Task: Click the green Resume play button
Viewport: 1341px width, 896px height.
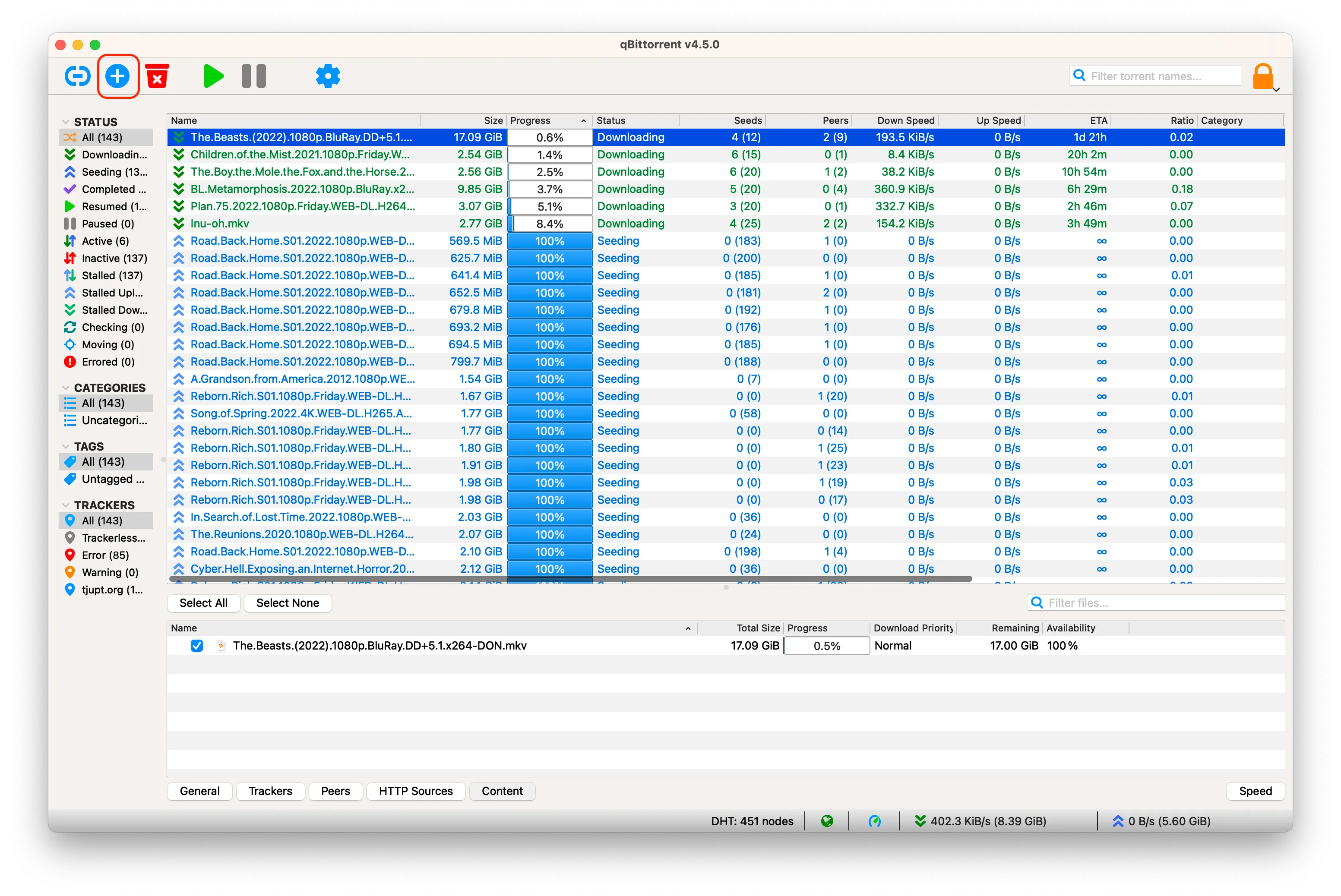Action: 213,76
